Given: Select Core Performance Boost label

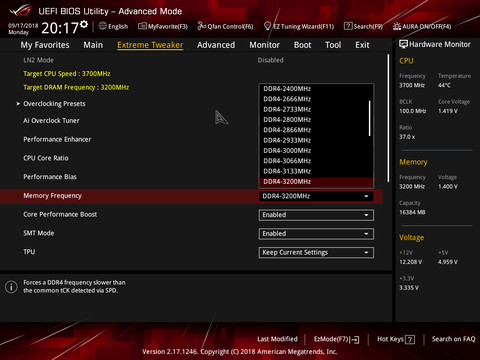Looking at the screenshot, I should [60, 214].
